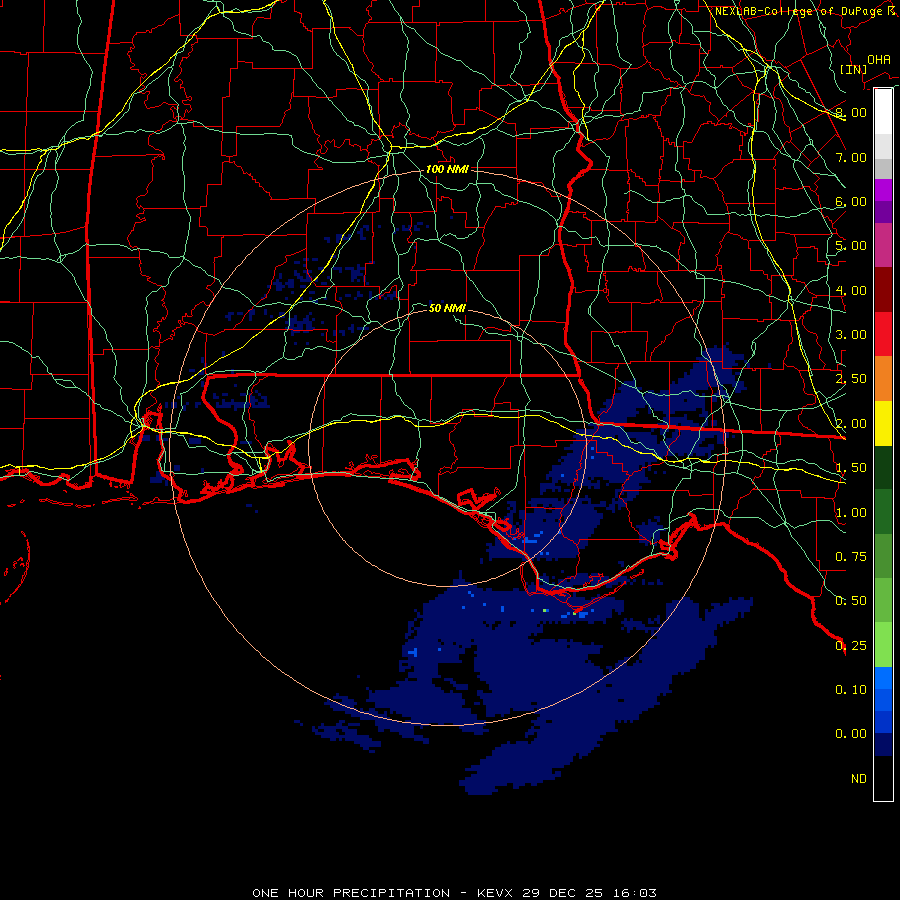Click the 8.00 legend value
Image resolution: width=900 pixels, height=900 pixels.
coord(851,112)
